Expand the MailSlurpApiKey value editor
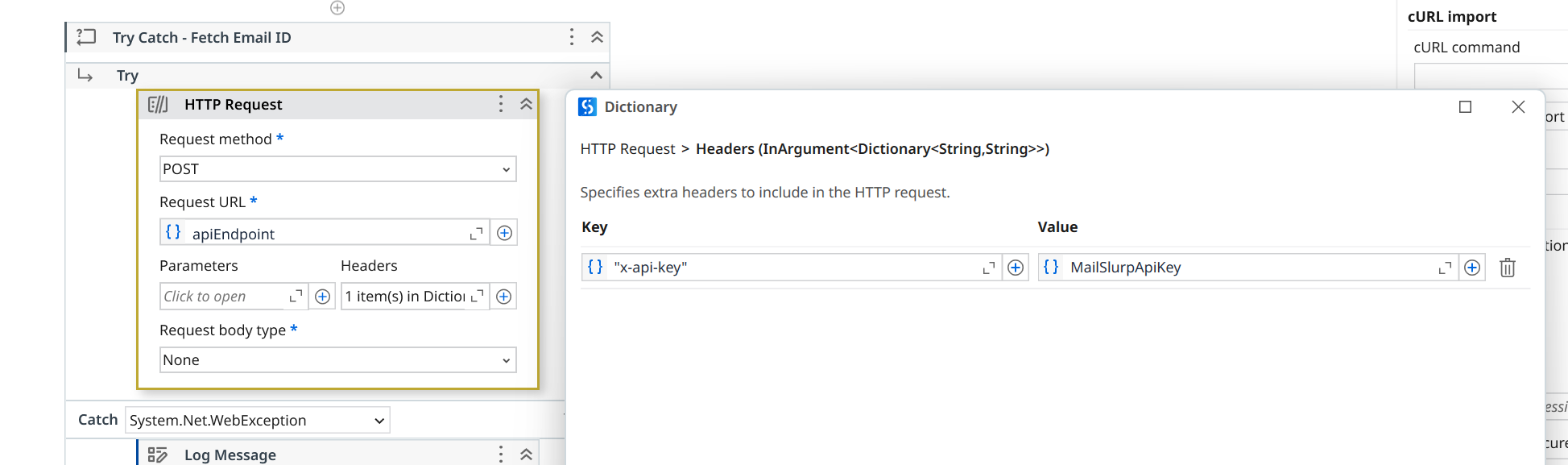This screenshot has height=465, width=1568. (1445, 268)
